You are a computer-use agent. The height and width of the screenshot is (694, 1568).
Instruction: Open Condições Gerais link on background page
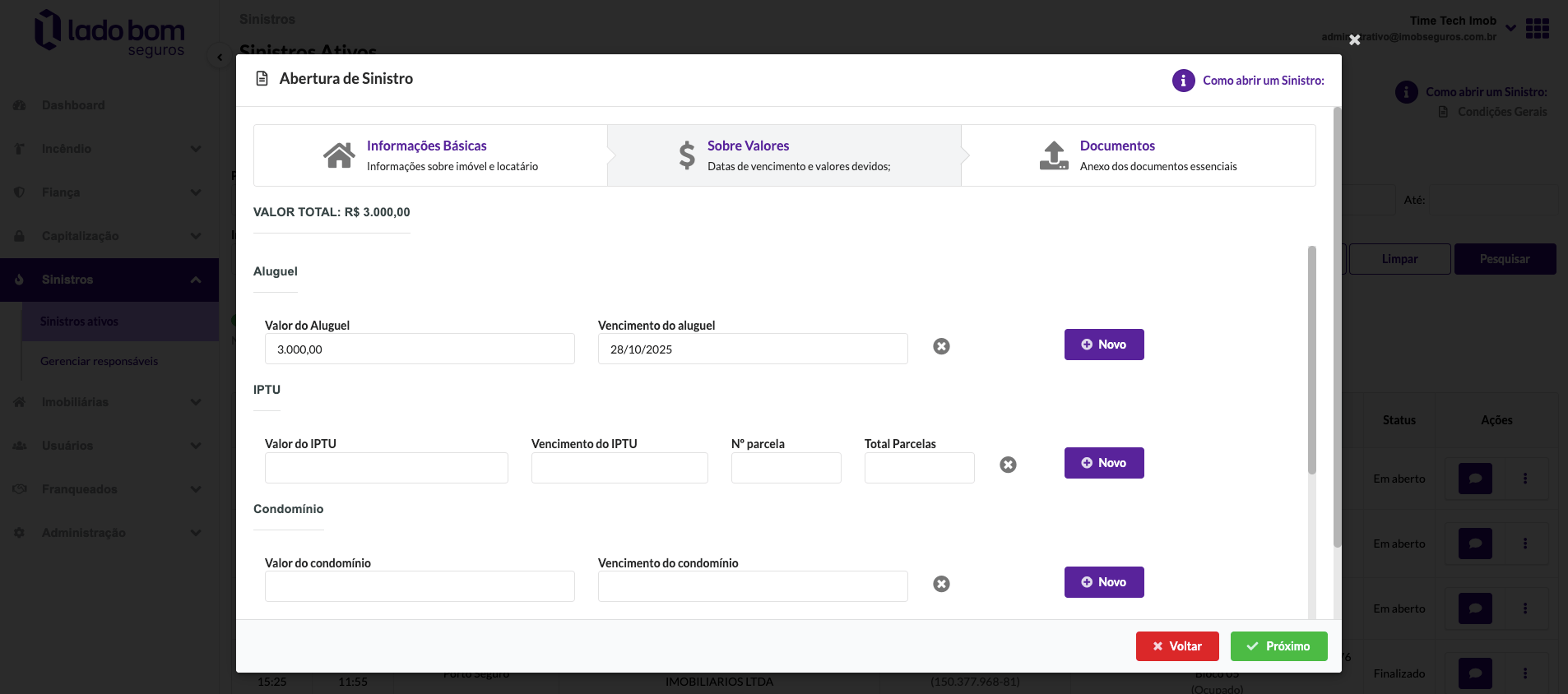pyautogui.click(x=1502, y=112)
